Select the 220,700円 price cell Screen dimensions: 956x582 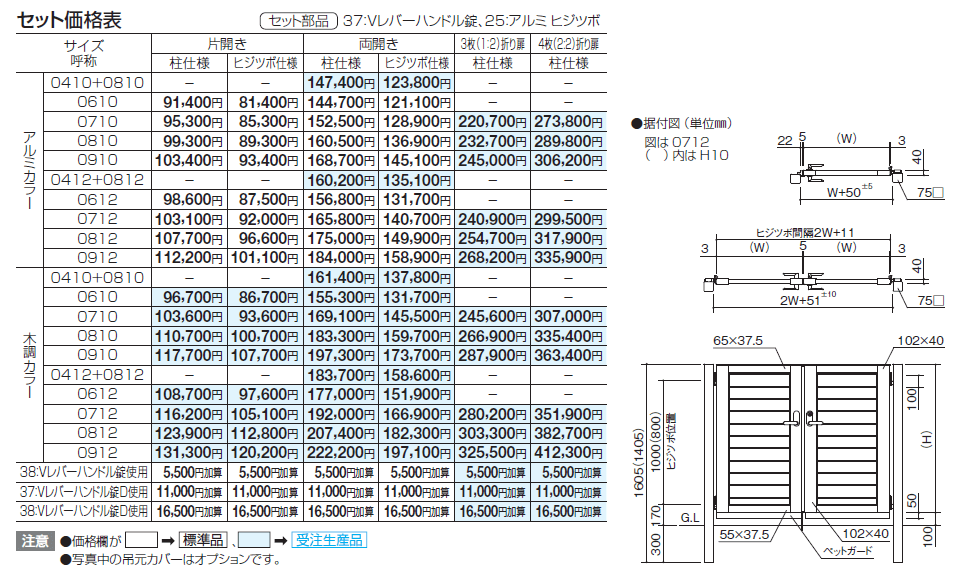click(492, 122)
